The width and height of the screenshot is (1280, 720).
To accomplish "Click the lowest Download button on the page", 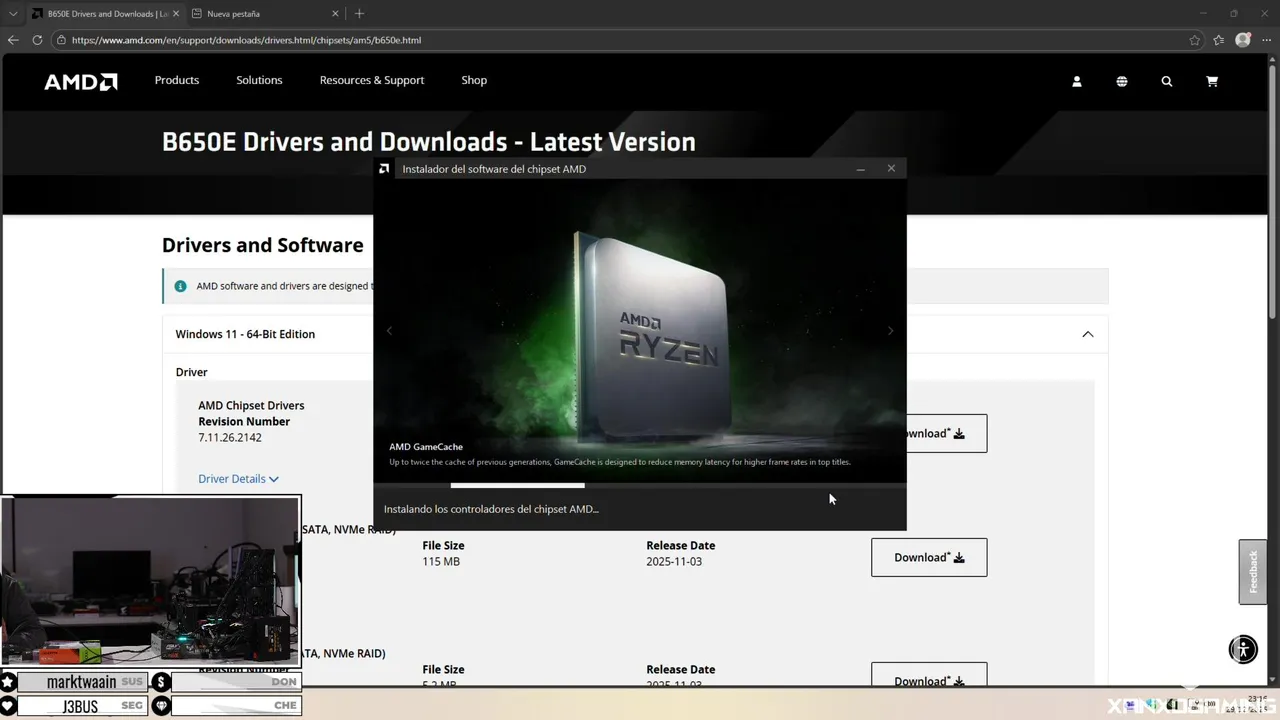I will point(929,674).
